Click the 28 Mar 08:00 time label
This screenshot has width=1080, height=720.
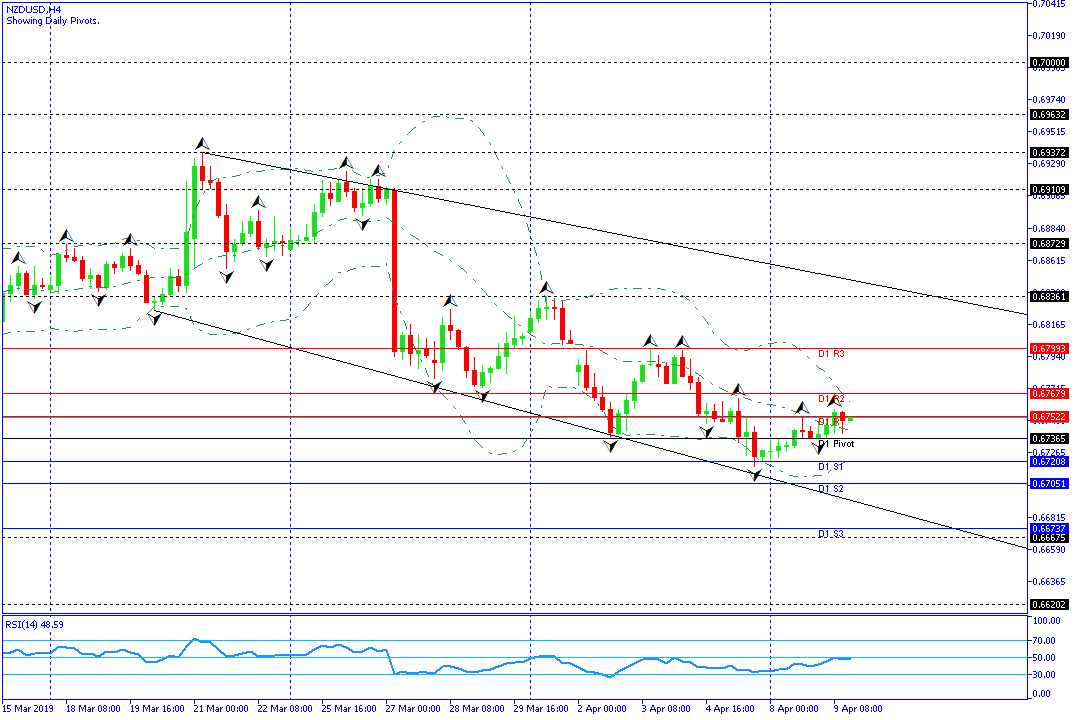477,709
